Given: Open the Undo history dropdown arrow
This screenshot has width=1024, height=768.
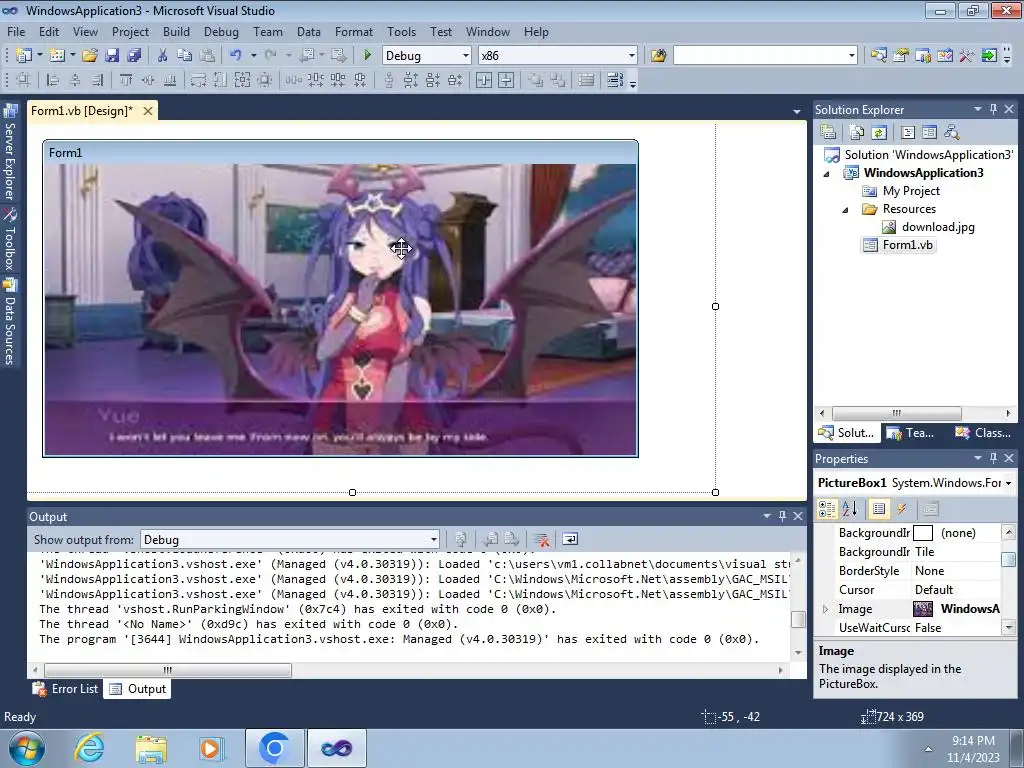Looking at the screenshot, I should pyautogui.click(x=253, y=56).
